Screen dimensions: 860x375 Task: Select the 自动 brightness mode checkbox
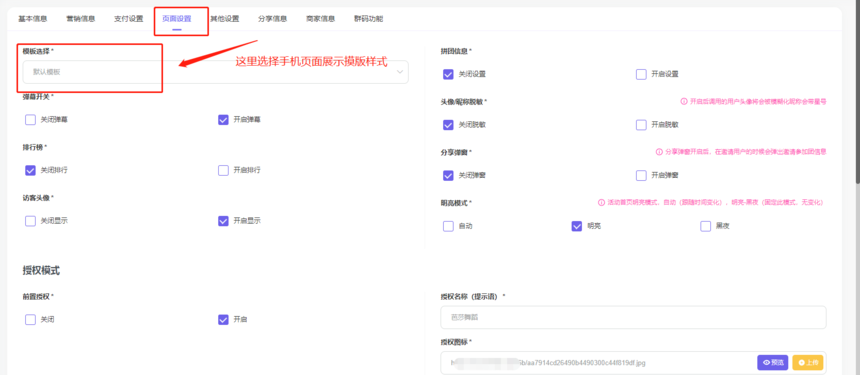point(448,226)
